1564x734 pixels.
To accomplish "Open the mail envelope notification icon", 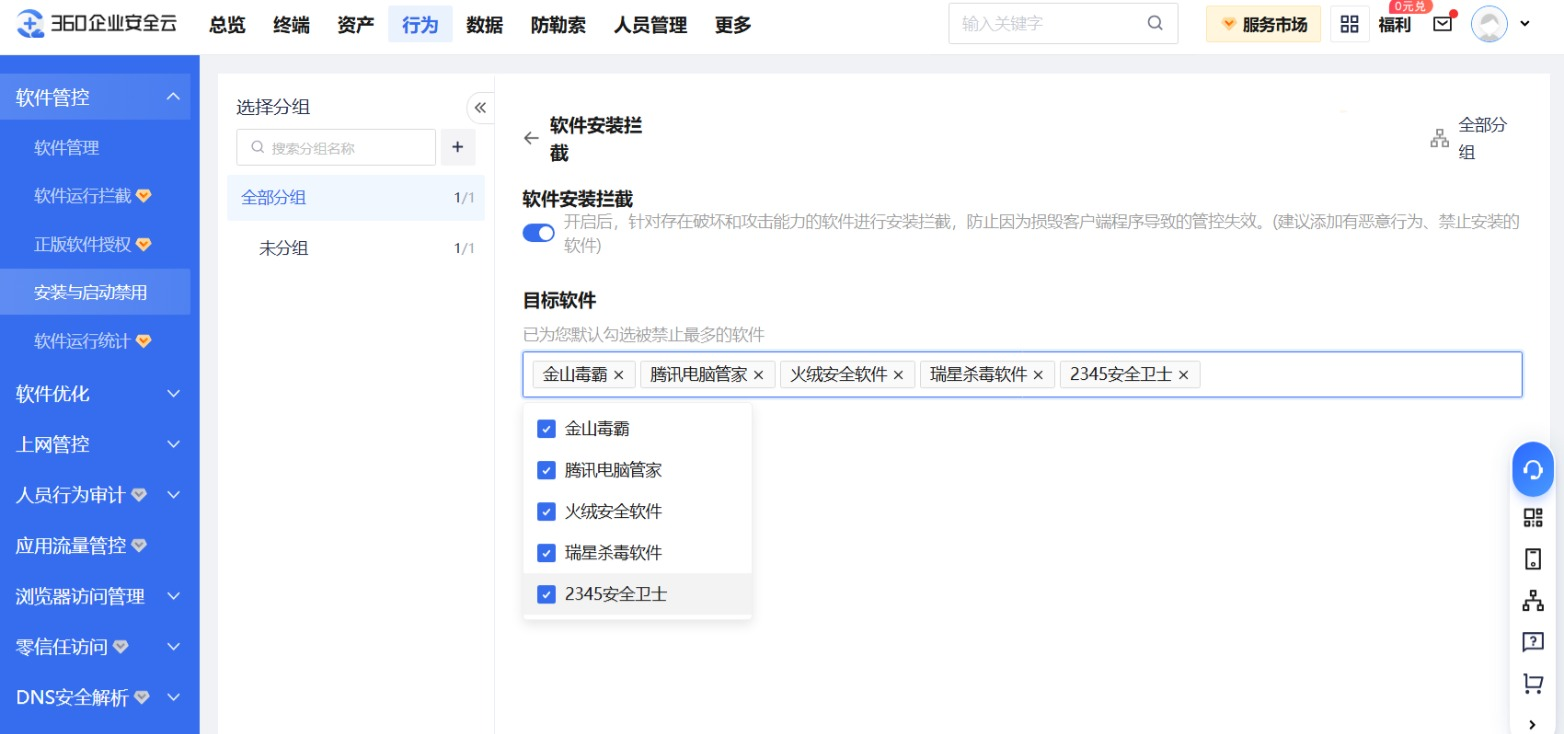I will 1442,24.
